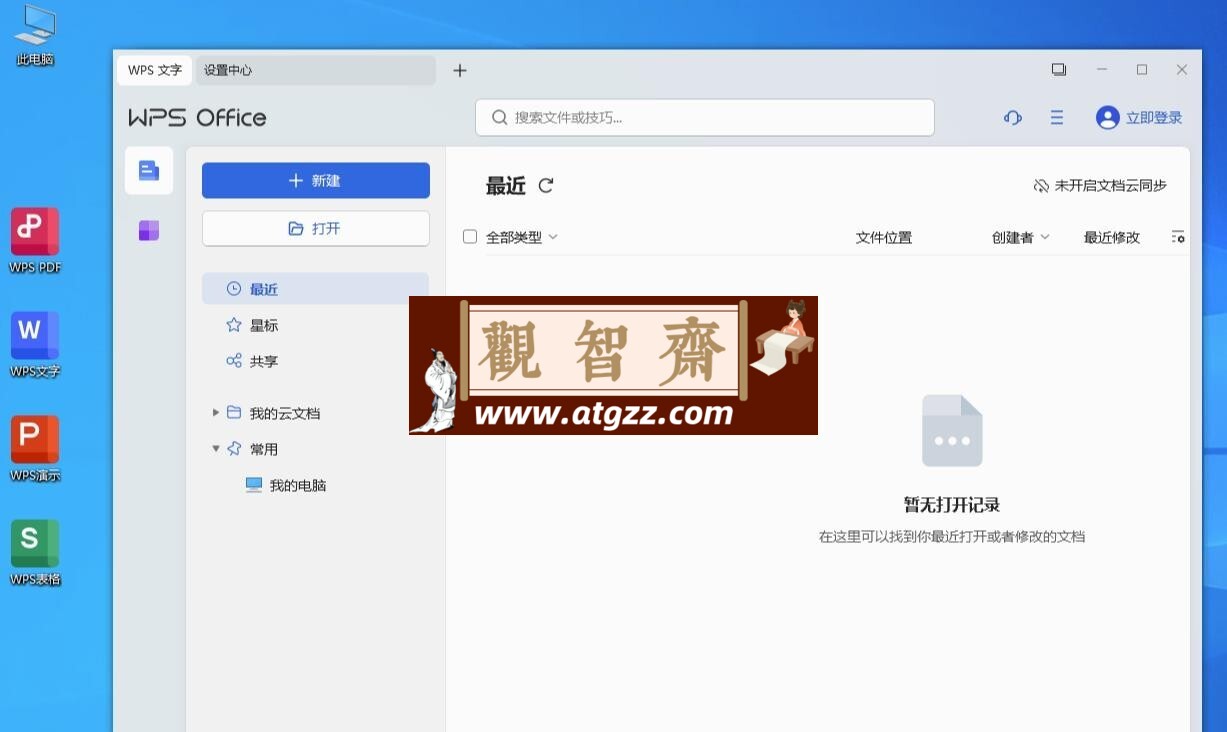Open the WPS文字 desktop icon
Image resolution: width=1227 pixels, height=732 pixels.
35,345
